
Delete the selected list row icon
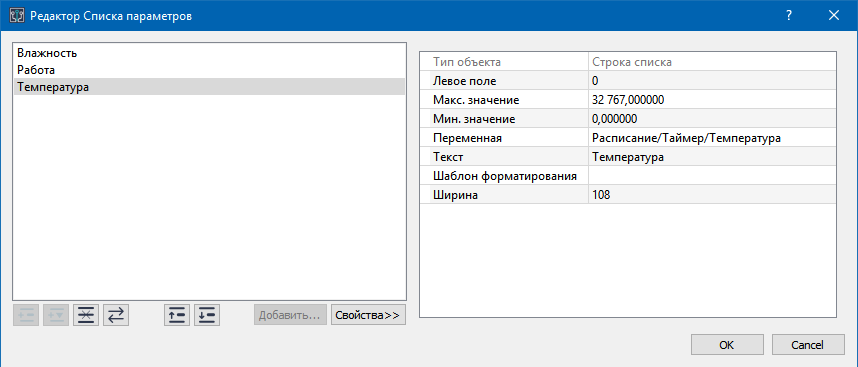(x=86, y=315)
